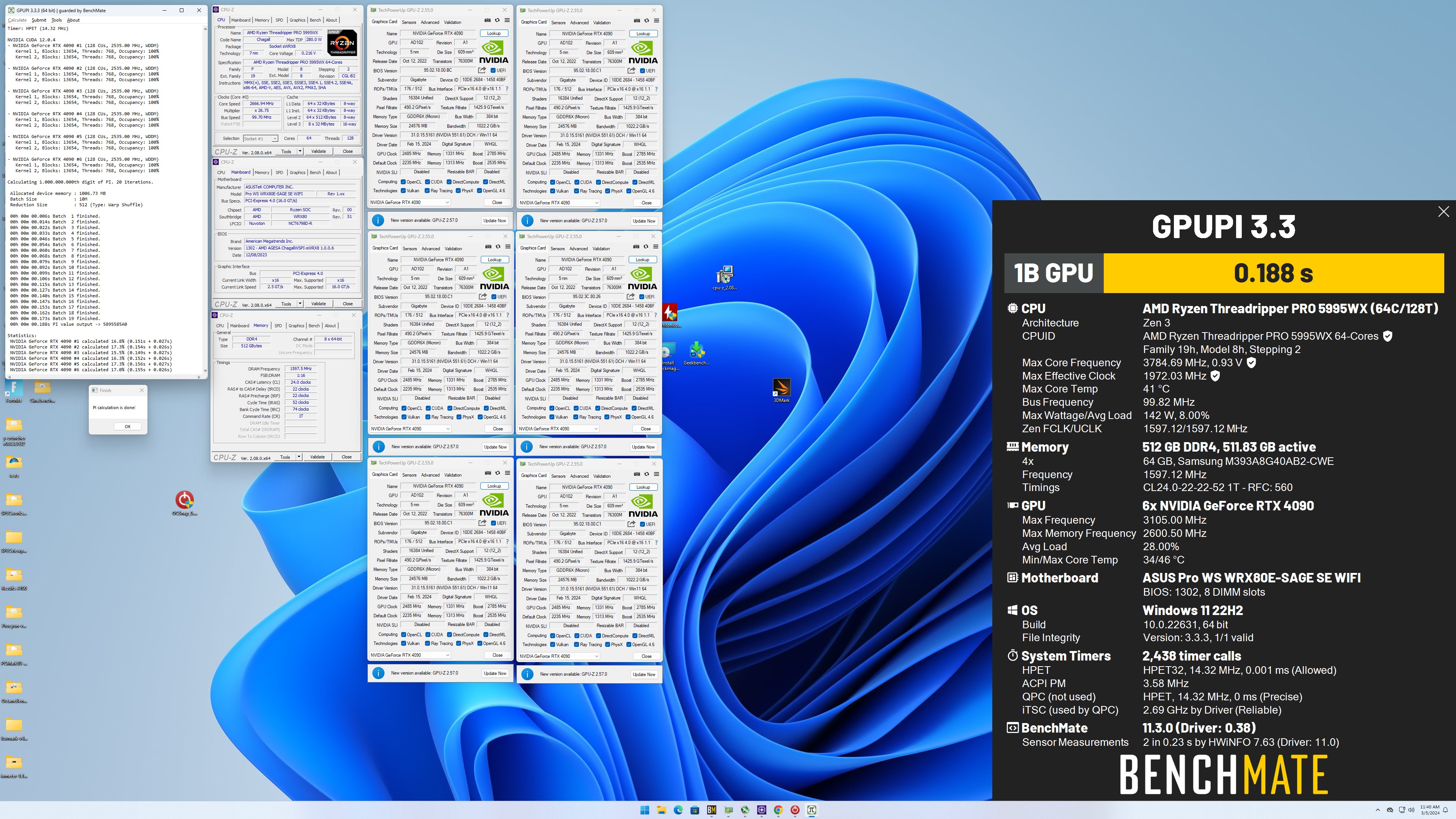1456x819 pixels.
Task: Toggle UEFI checkbox beside BIOS 95.02.3C.80.26
Action: pos(642,297)
